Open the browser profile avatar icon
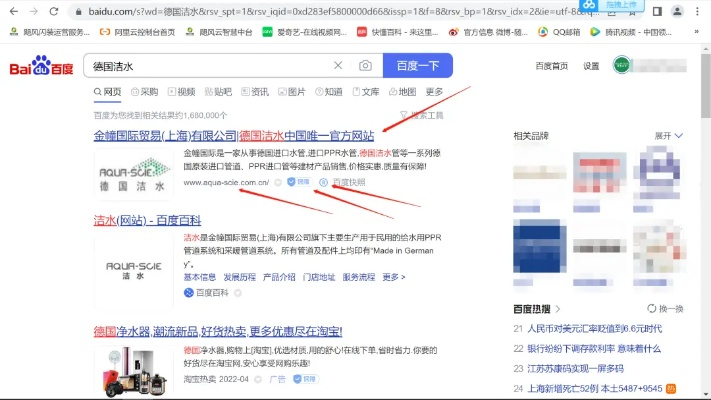 point(677,11)
